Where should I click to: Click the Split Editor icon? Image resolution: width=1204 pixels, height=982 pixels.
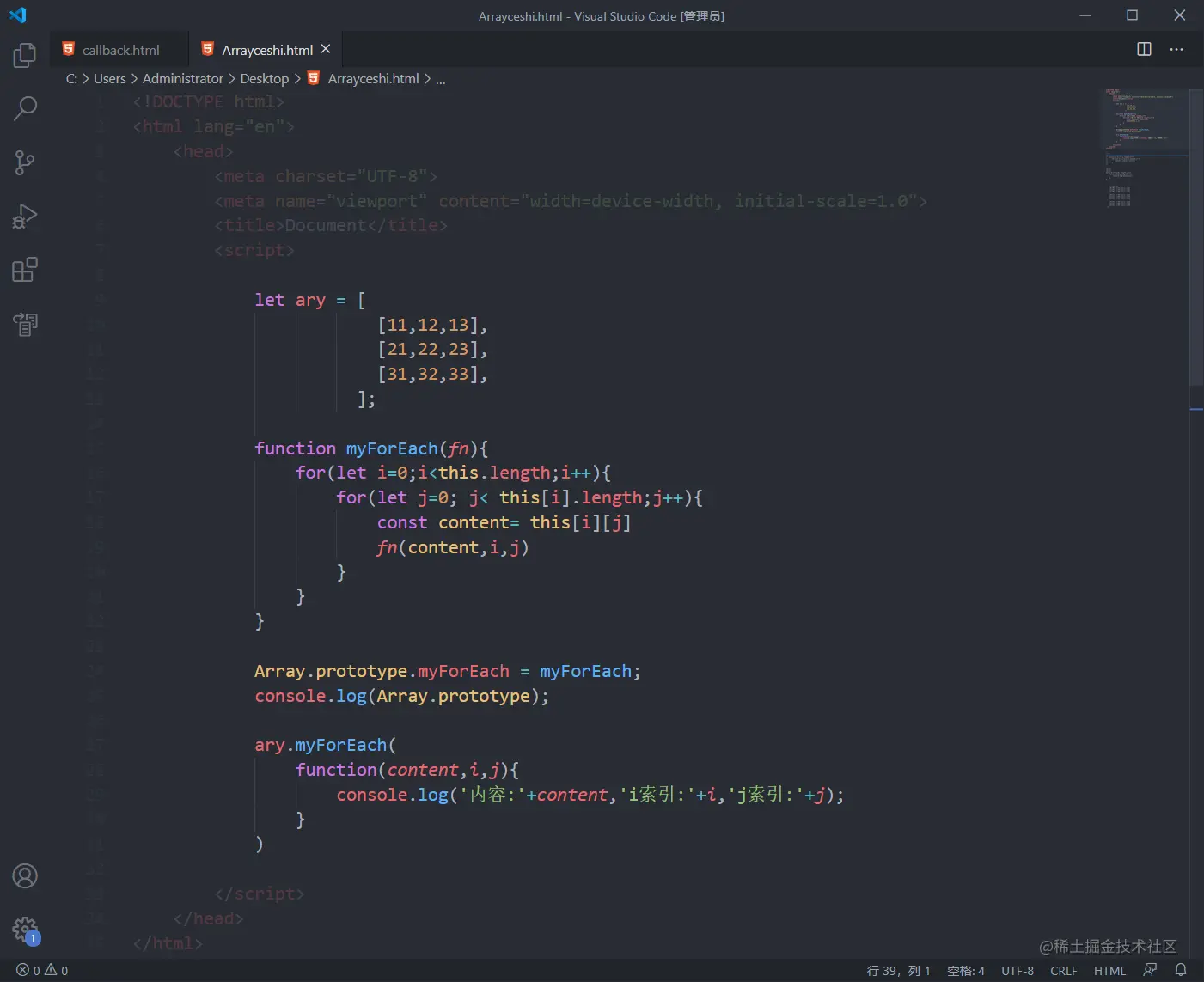[1143, 49]
